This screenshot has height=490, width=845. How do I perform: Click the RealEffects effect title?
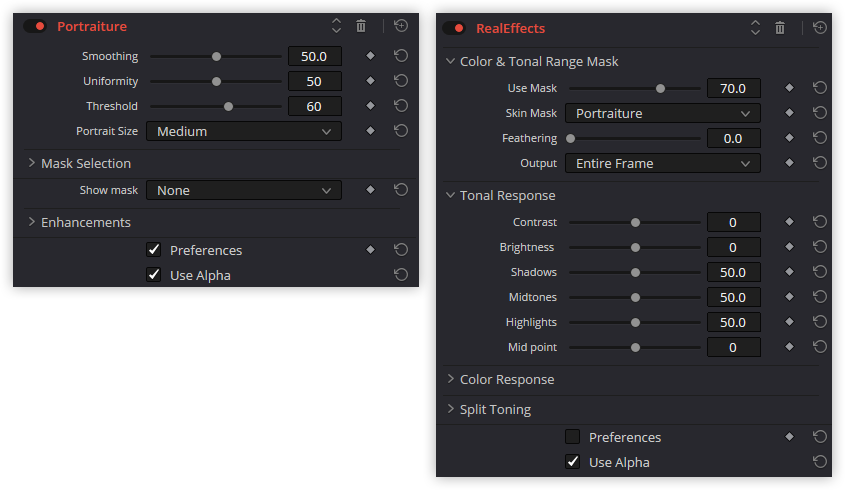510,29
